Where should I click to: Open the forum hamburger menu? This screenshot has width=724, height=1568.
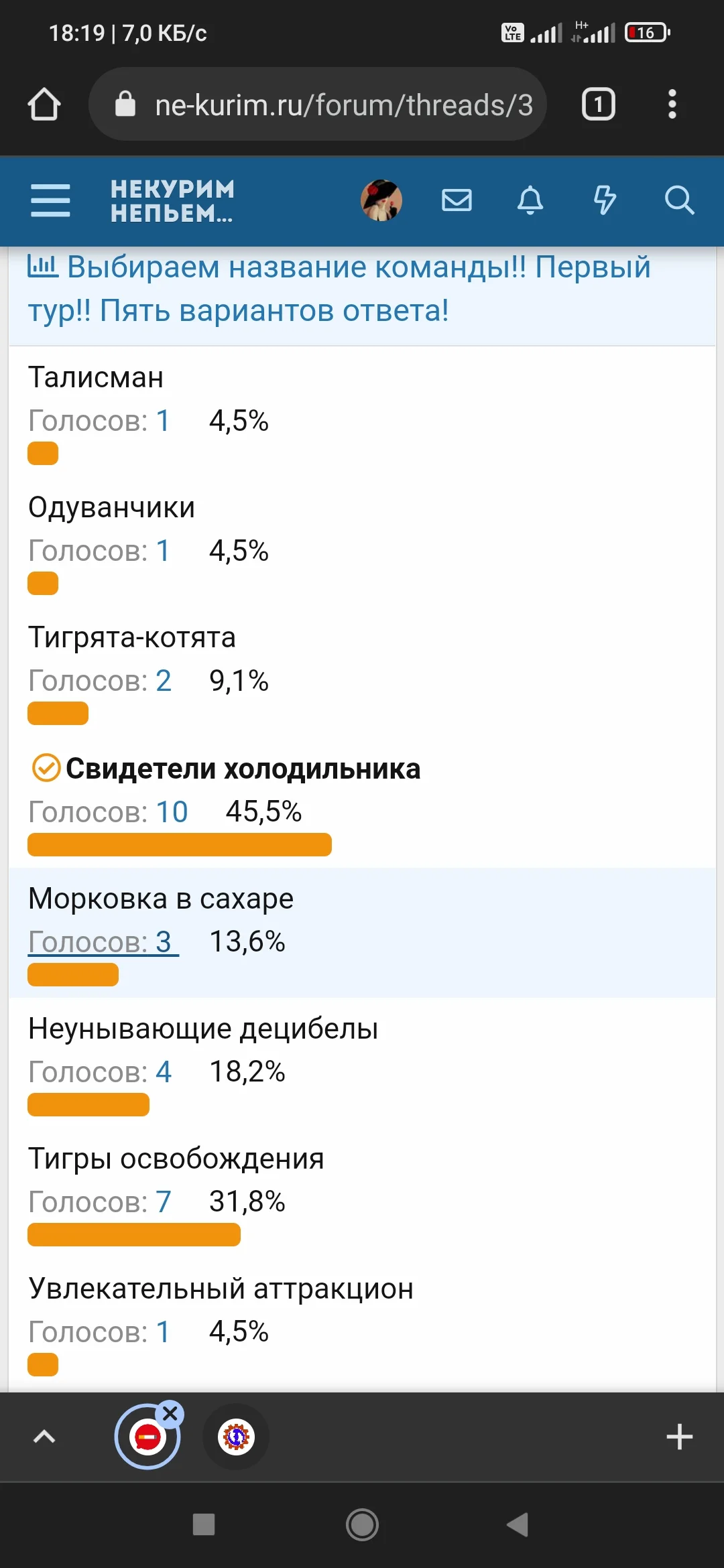(x=50, y=200)
